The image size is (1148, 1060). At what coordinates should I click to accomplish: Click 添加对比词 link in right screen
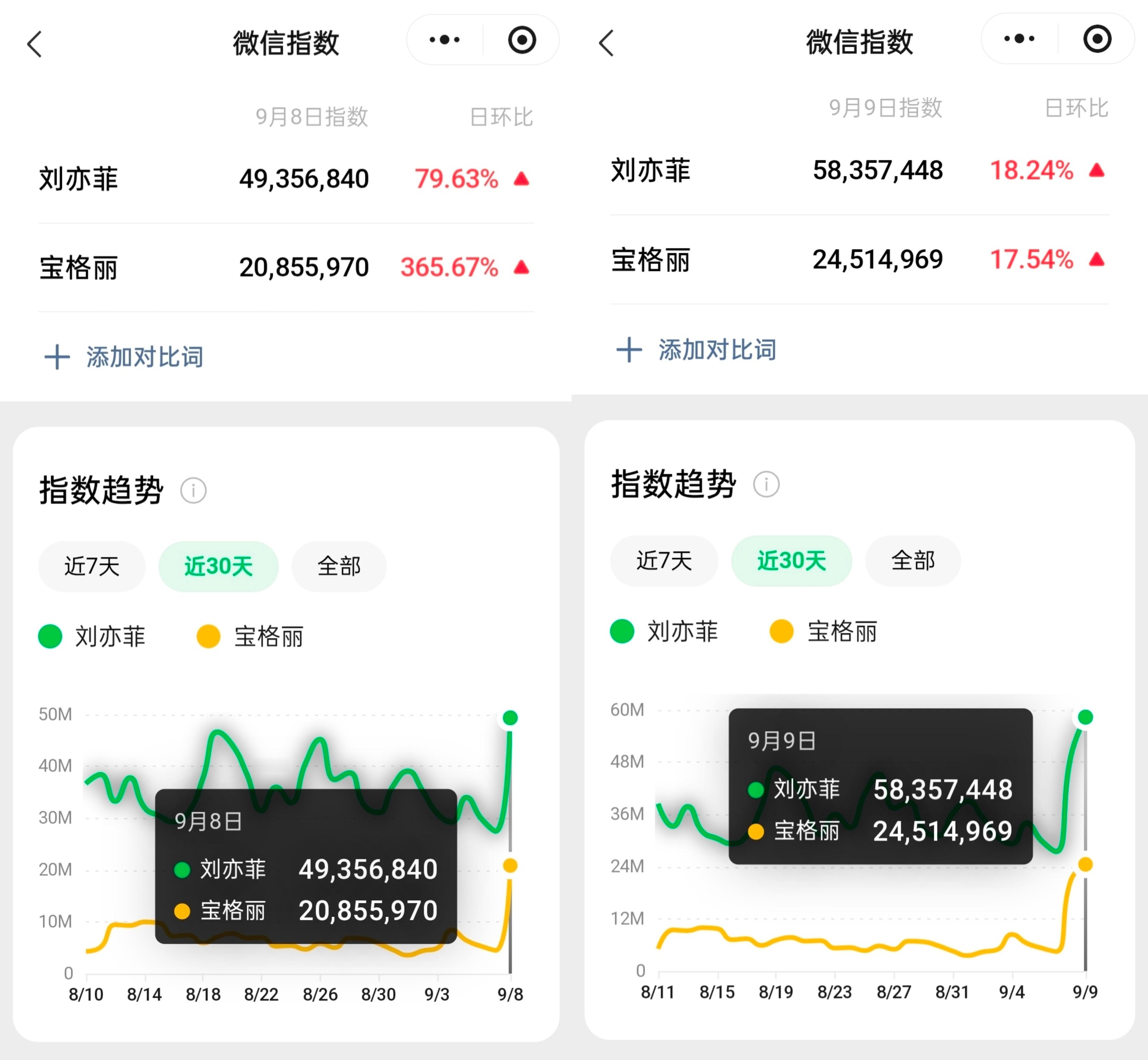[x=717, y=349]
